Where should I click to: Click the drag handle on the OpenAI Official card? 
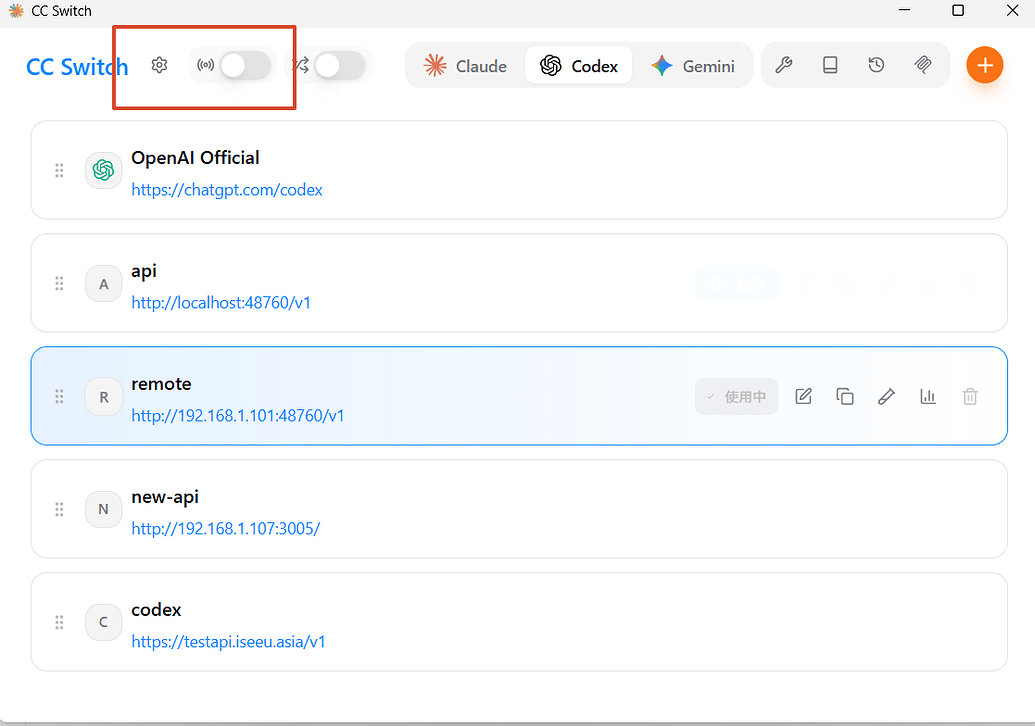click(59, 170)
